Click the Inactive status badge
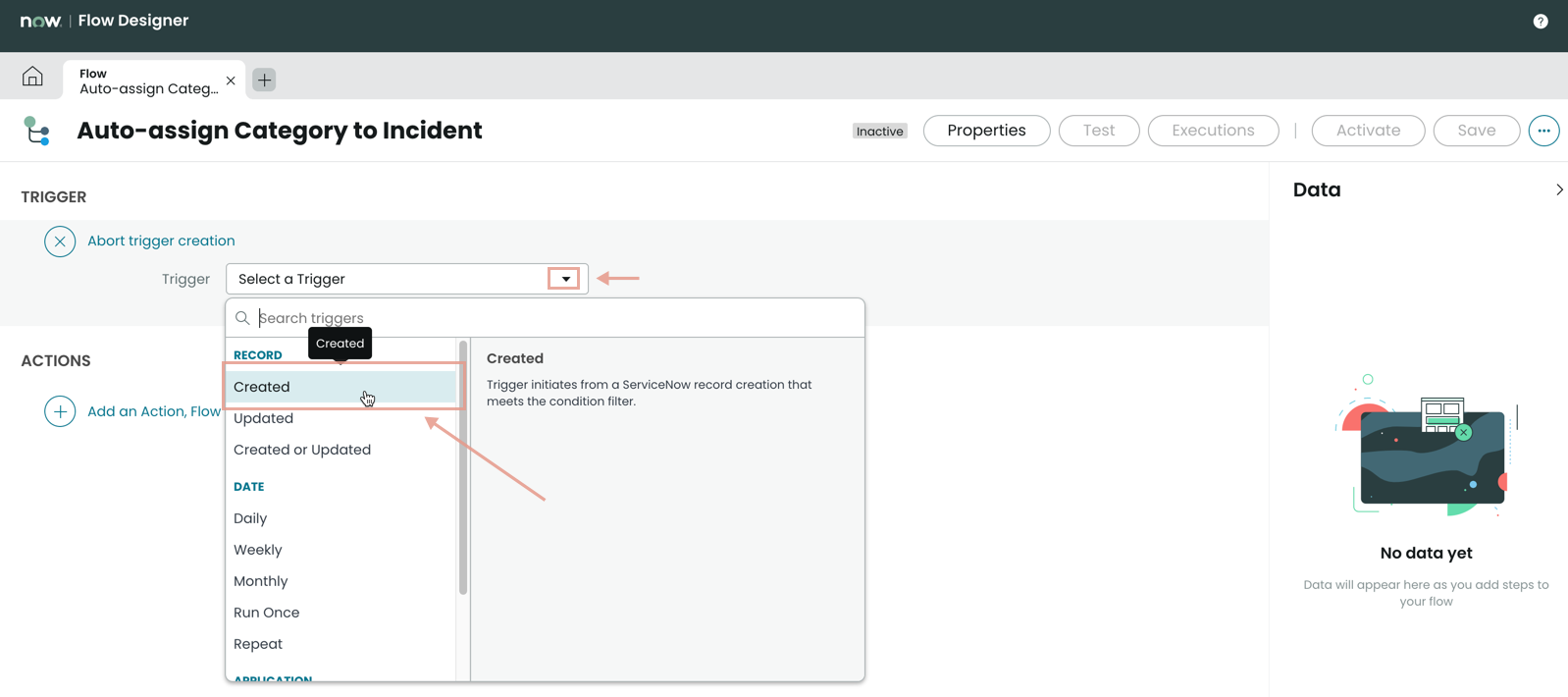 pos(879,132)
